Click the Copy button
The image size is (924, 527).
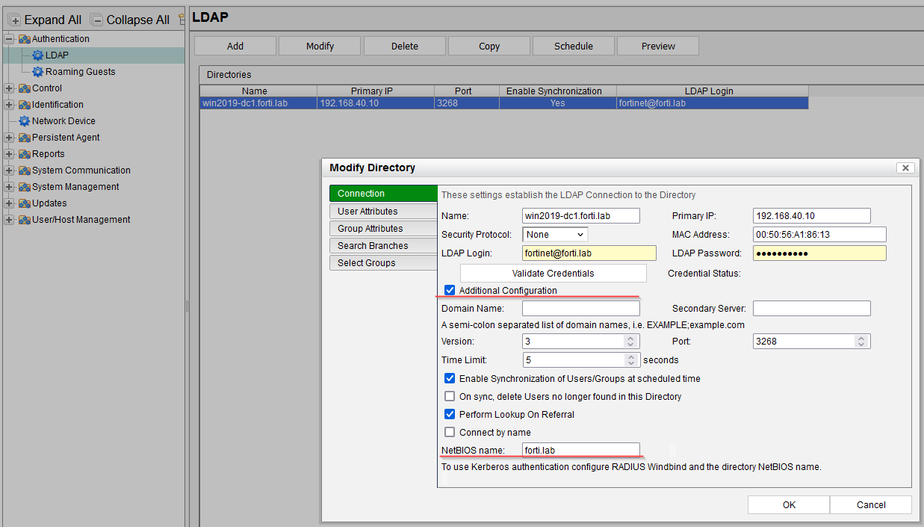click(489, 46)
